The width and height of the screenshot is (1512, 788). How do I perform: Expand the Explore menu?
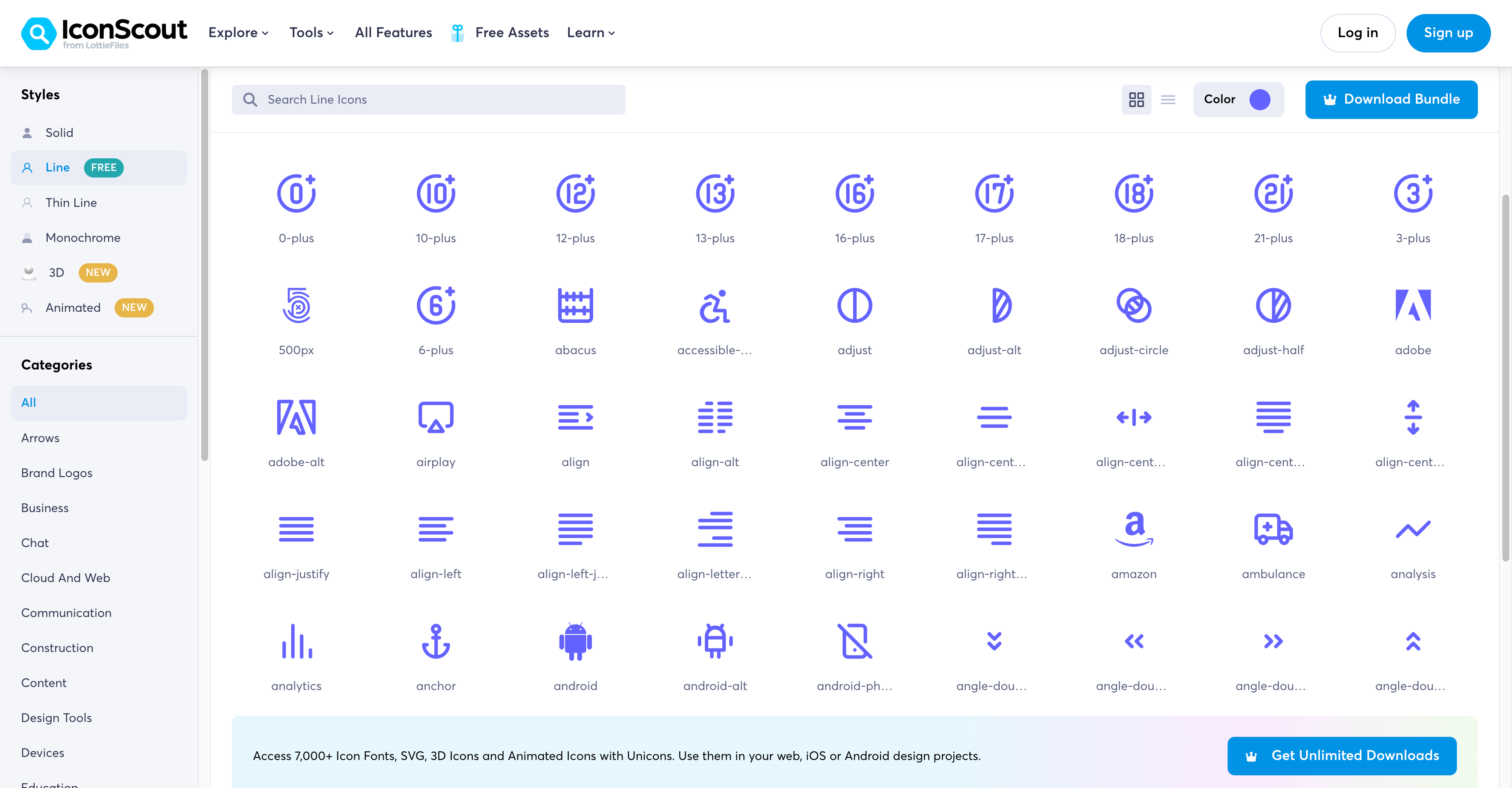click(238, 33)
